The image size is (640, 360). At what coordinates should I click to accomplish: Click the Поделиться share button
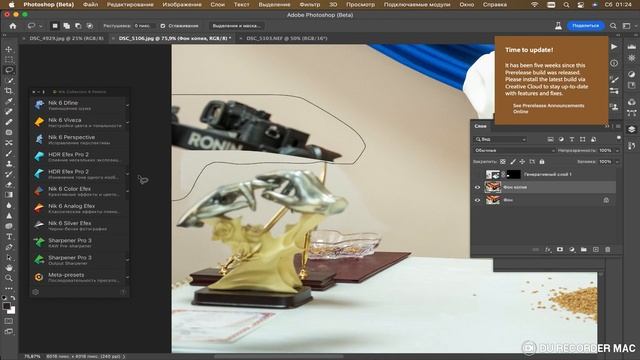pos(585,26)
